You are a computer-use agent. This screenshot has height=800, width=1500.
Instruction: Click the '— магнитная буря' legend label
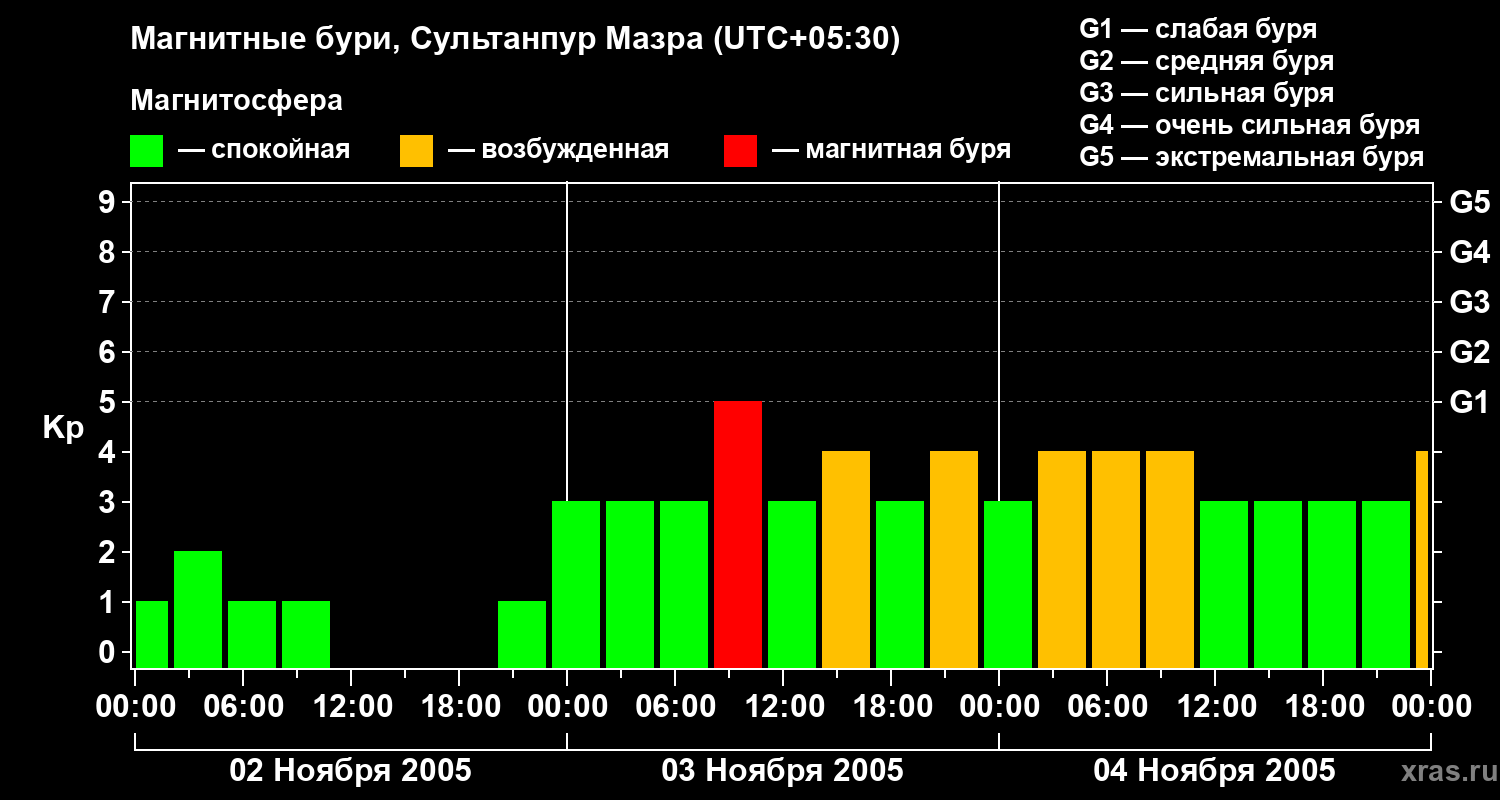(x=892, y=151)
